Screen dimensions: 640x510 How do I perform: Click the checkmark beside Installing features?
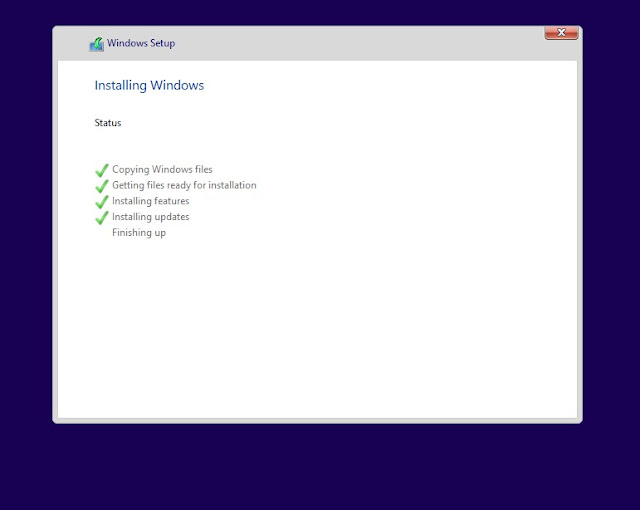pyautogui.click(x=102, y=202)
